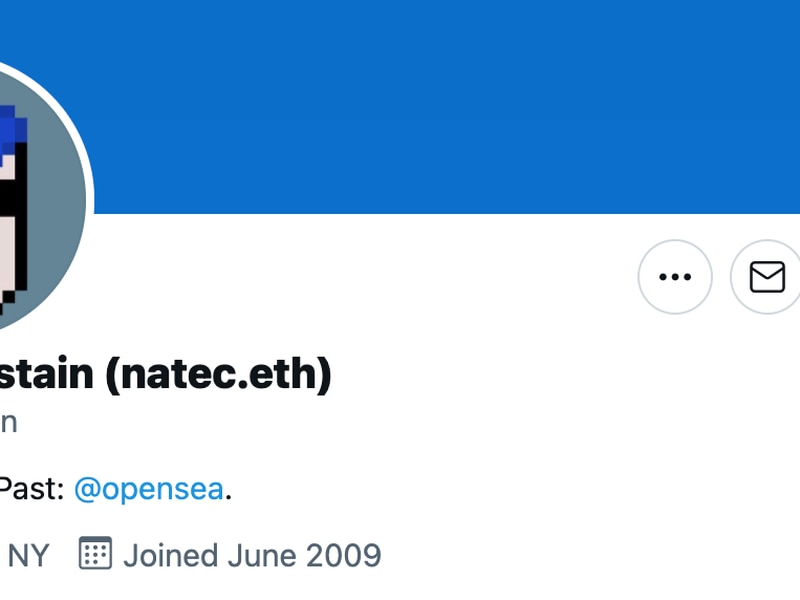Open the more options ellipsis button
Image resolution: width=800 pixels, height=600 pixels.
coord(675,277)
